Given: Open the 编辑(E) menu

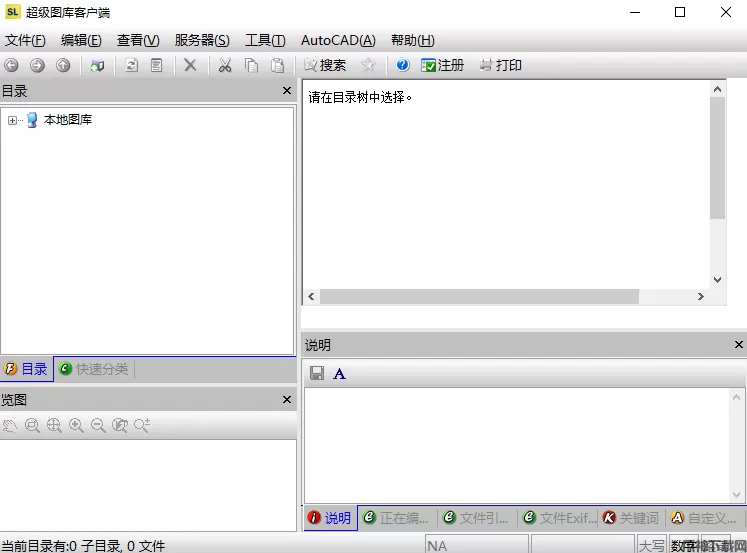Looking at the screenshot, I should click(x=81, y=40).
